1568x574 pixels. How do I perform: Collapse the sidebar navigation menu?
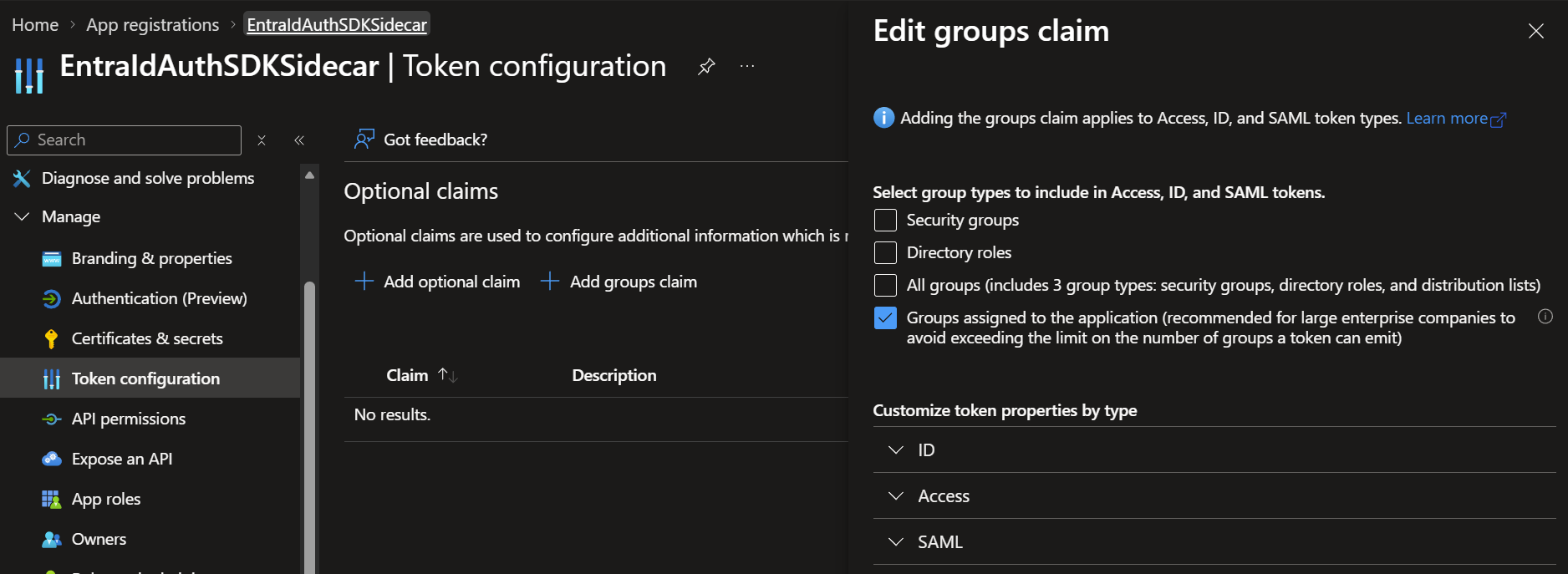tap(299, 140)
